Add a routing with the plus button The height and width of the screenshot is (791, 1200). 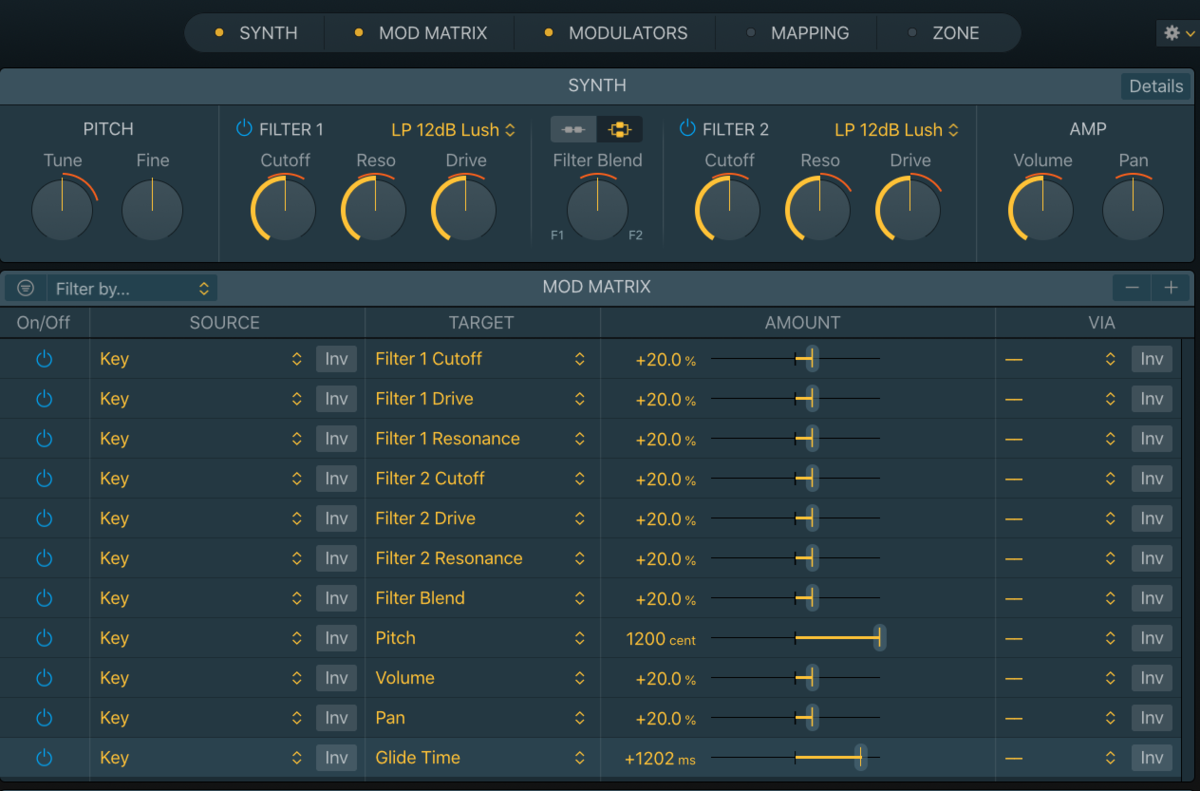click(1171, 288)
